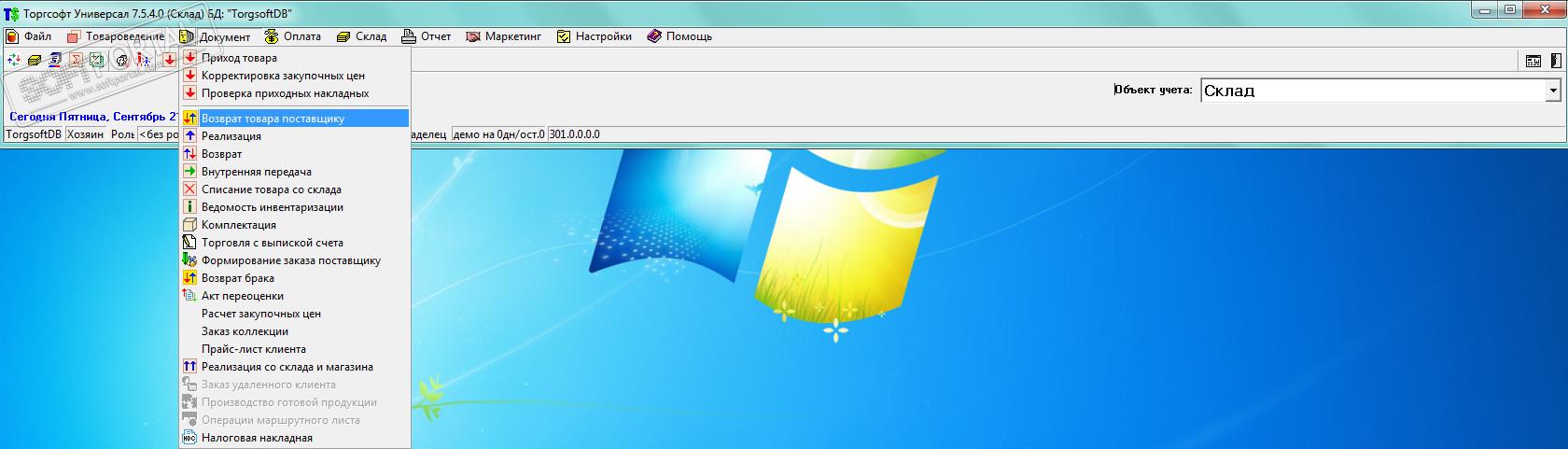The image size is (1568, 449).
Task: Expand the Объект учета dropdown arrow
Action: point(1553,91)
